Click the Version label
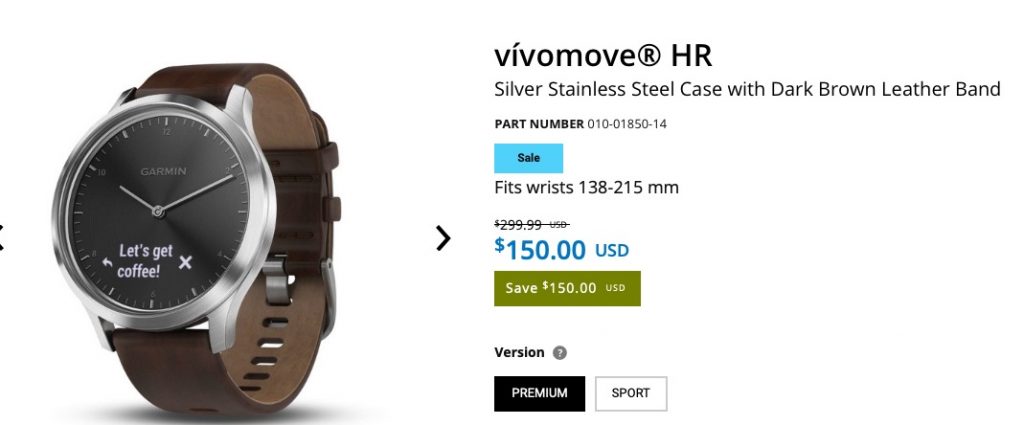The height and width of the screenshot is (425, 1024). (x=519, y=353)
